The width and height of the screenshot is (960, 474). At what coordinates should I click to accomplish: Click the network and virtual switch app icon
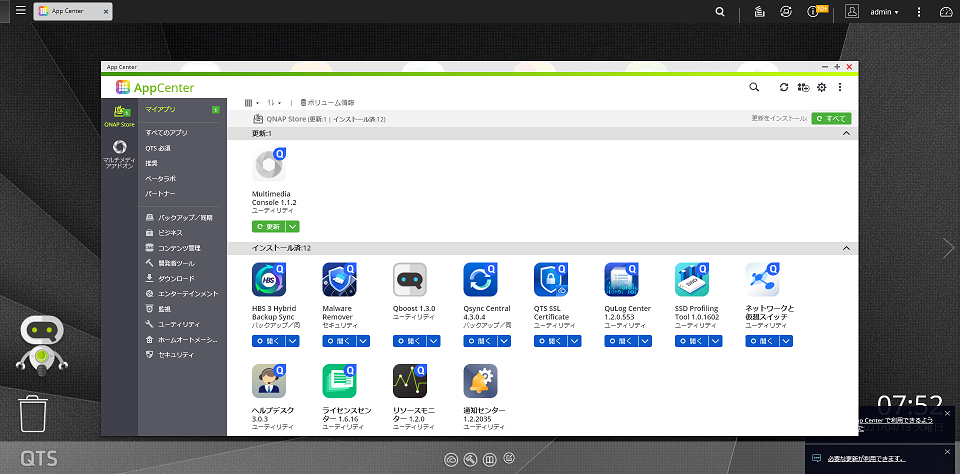[762, 280]
